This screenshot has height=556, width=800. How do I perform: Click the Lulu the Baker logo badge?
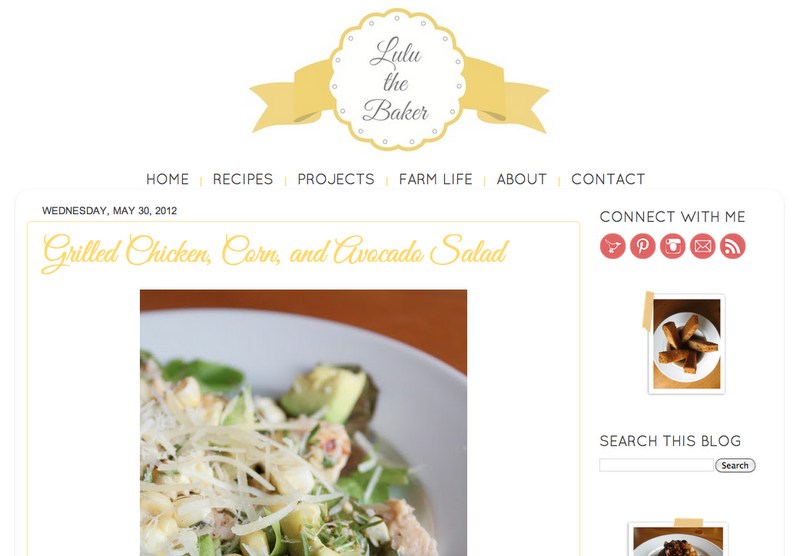(x=397, y=80)
